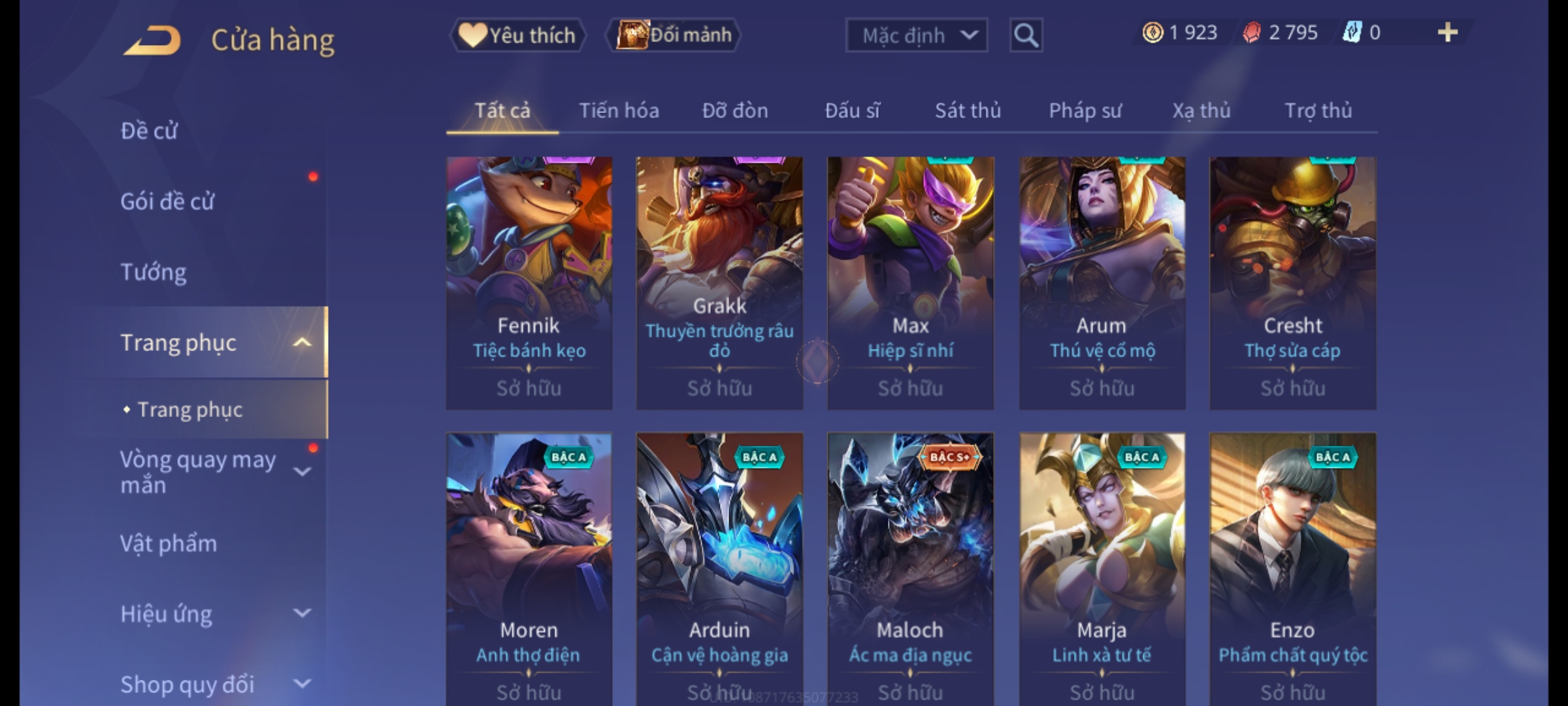Open Yêu thích heart favorites
The height and width of the screenshot is (706, 1568).
[517, 35]
